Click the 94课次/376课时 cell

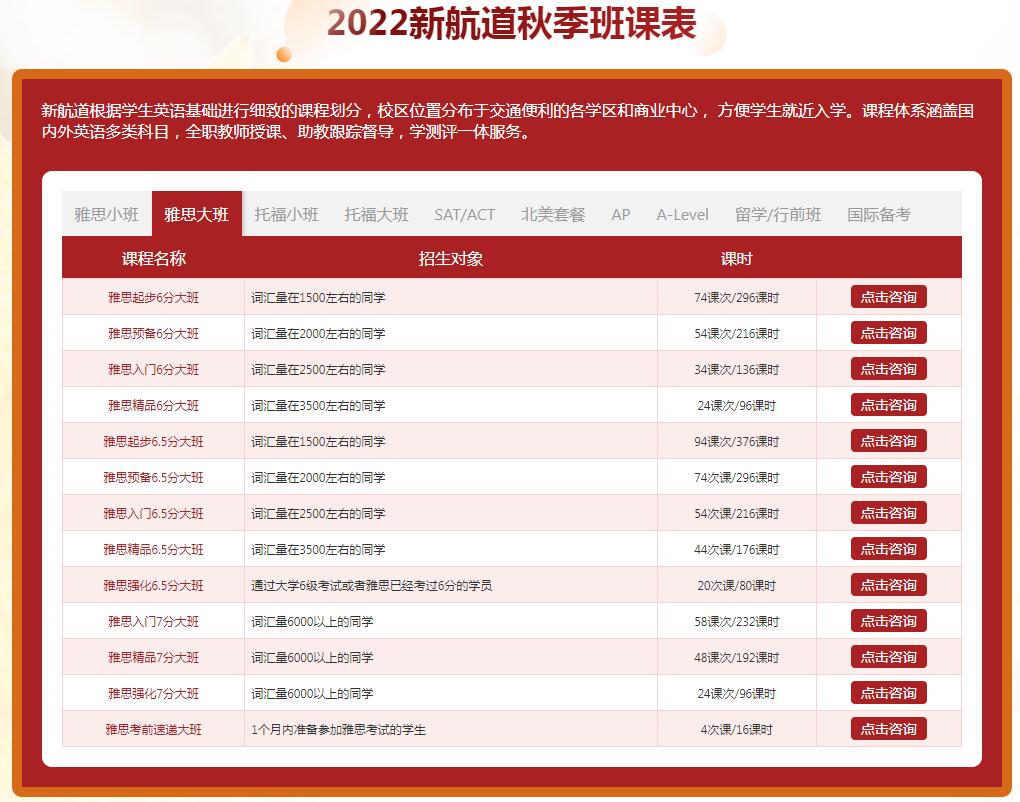736,442
